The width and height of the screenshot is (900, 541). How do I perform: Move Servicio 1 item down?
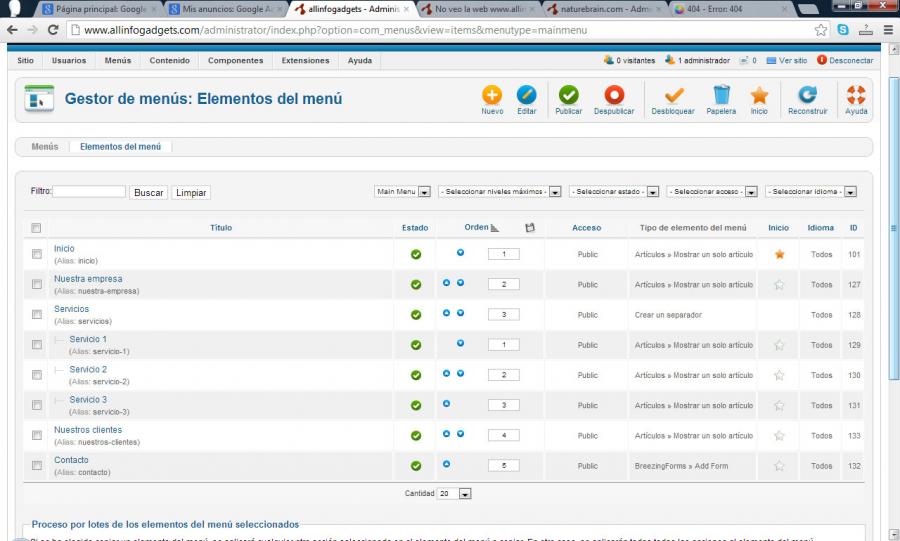[x=460, y=343]
